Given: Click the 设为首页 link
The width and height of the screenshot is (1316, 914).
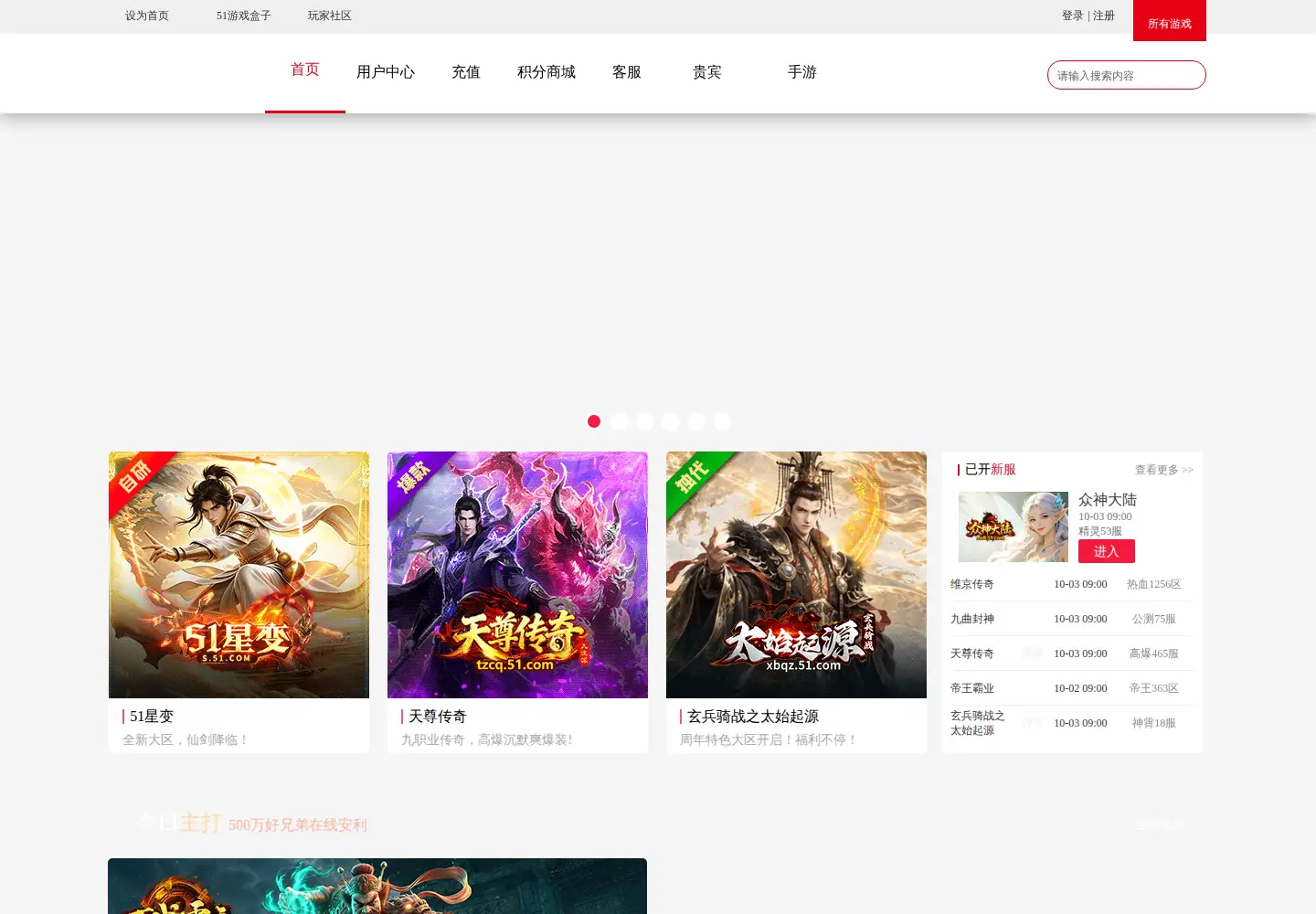Looking at the screenshot, I should point(147,16).
